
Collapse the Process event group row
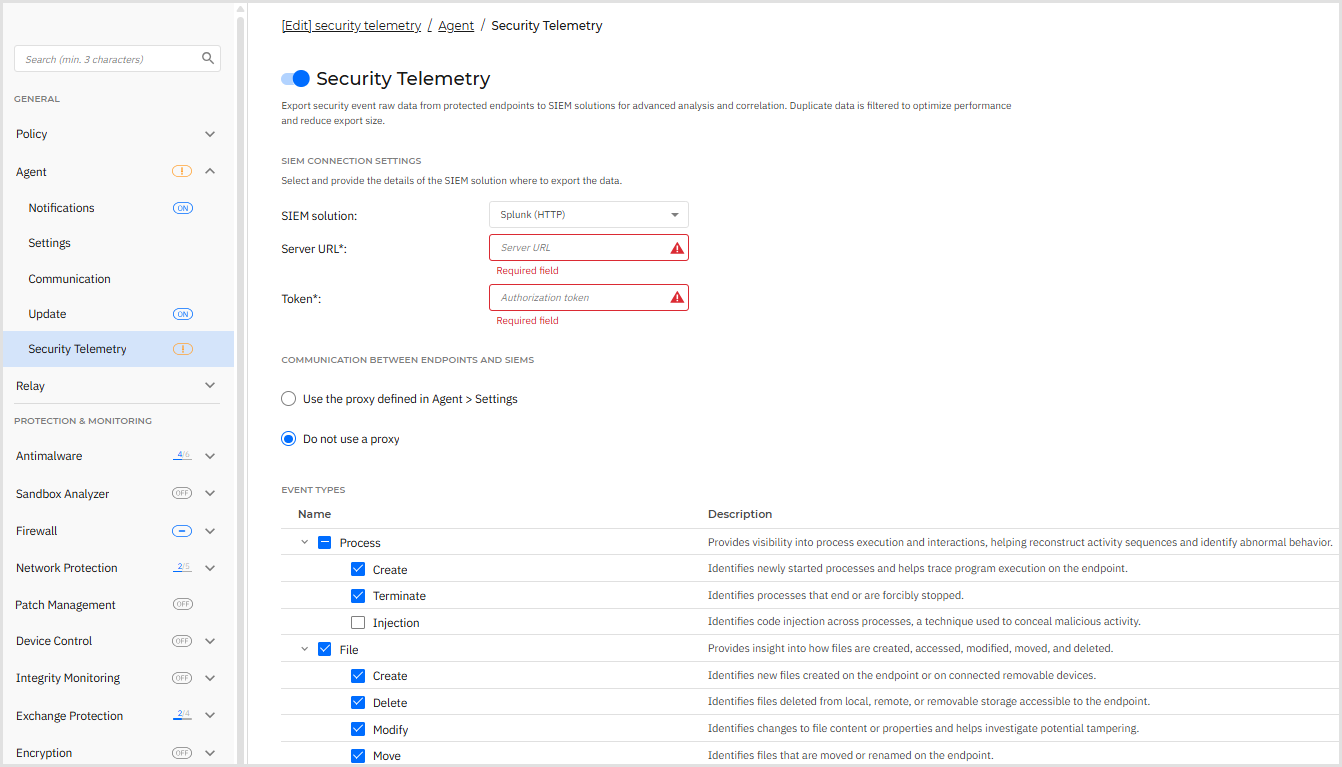[305, 543]
